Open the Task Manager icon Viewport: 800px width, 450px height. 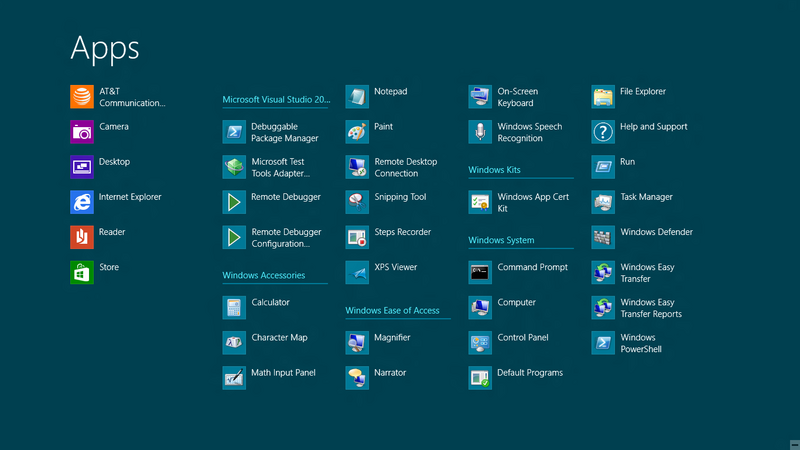(603, 202)
